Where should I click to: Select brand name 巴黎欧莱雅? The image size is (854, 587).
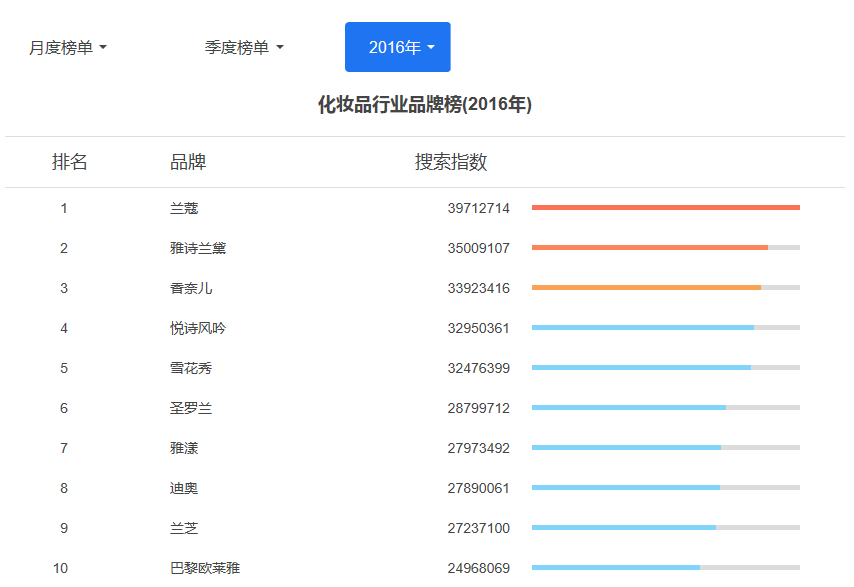[x=205, y=568]
